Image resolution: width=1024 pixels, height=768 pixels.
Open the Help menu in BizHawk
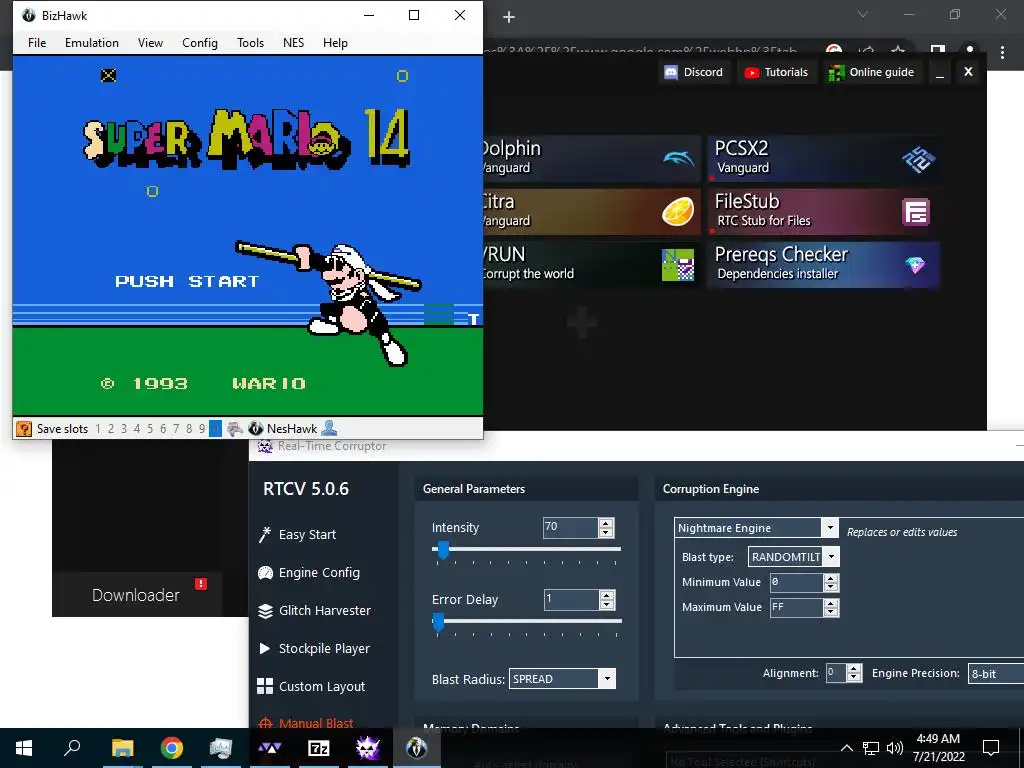335,42
